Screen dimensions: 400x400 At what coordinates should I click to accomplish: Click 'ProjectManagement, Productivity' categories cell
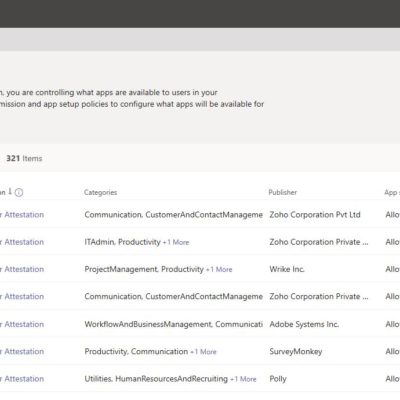pyautogui.click(x=144, y=269)
